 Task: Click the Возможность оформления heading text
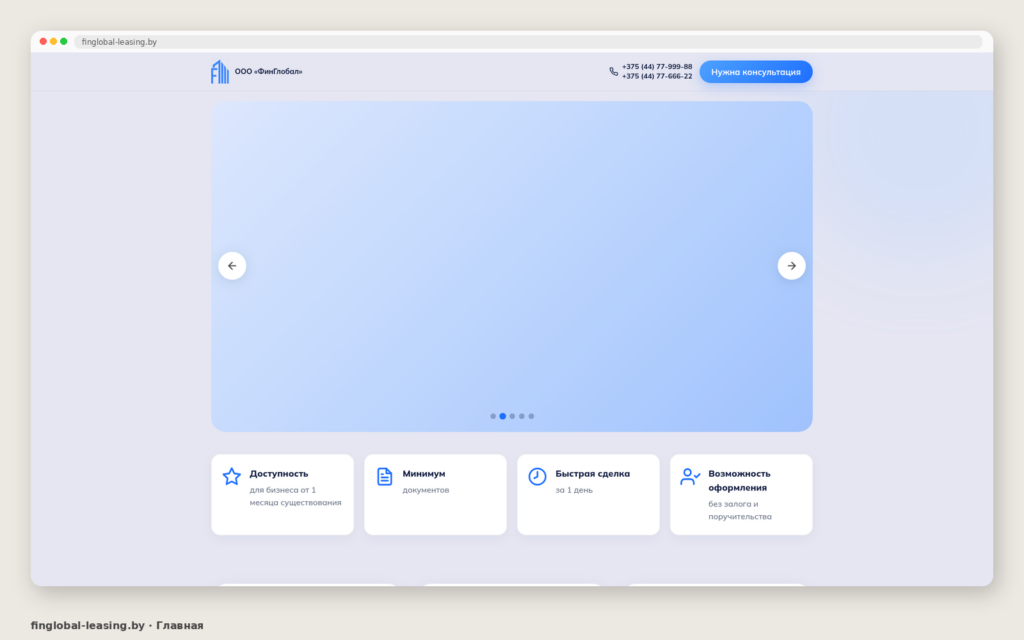[739, 481]
